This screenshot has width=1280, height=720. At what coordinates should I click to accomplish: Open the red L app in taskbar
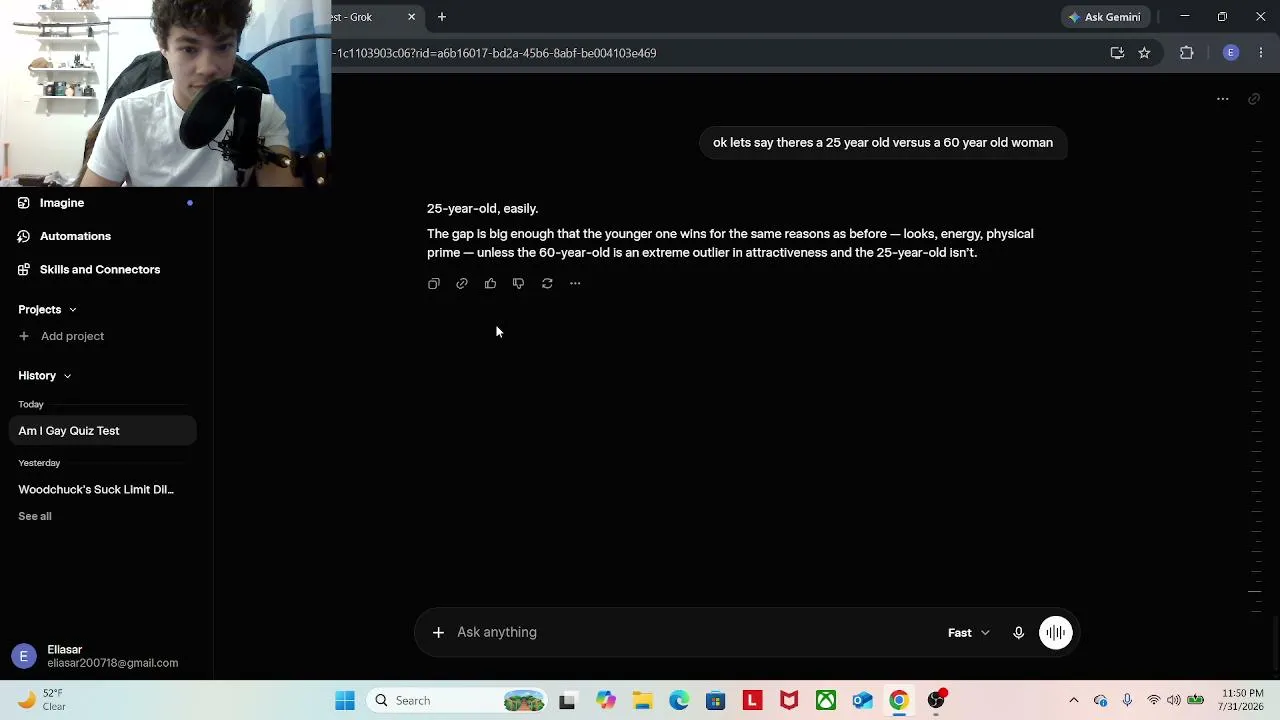click(x=752, y=701)
